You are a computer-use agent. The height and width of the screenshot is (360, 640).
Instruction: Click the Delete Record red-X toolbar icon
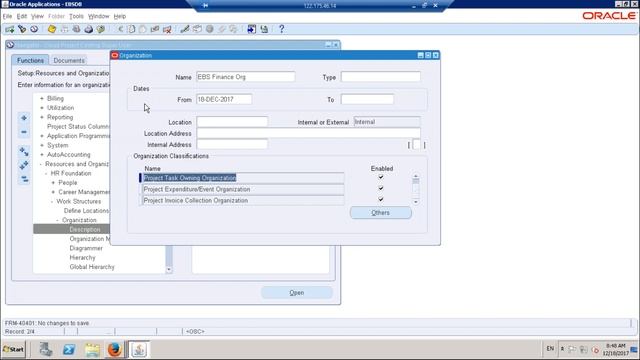(x=167, y=29)
